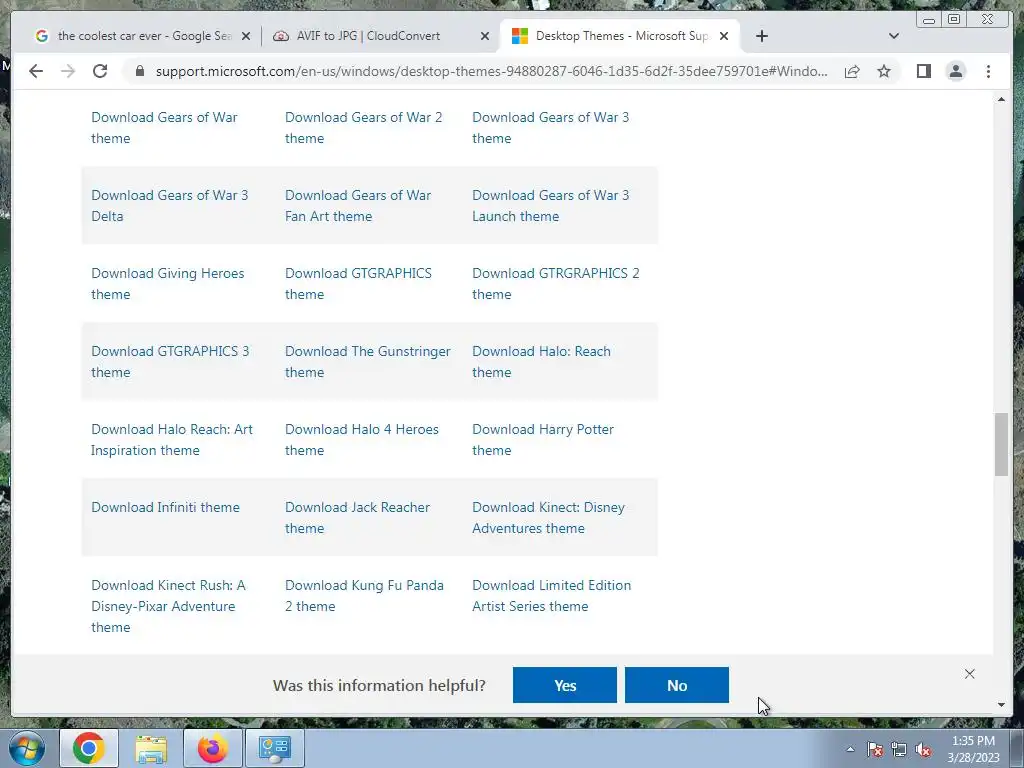
Task: Answer Yes to helpful feedback
Action: click(565, 685)
